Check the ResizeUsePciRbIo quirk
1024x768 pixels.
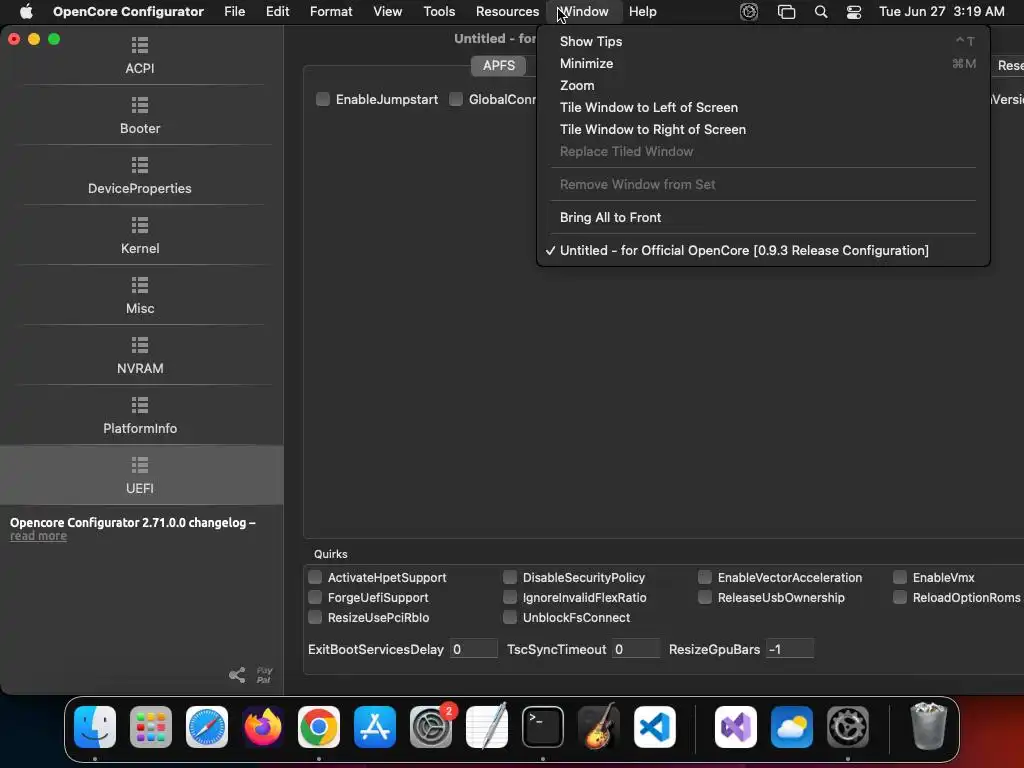click(315, 617)
